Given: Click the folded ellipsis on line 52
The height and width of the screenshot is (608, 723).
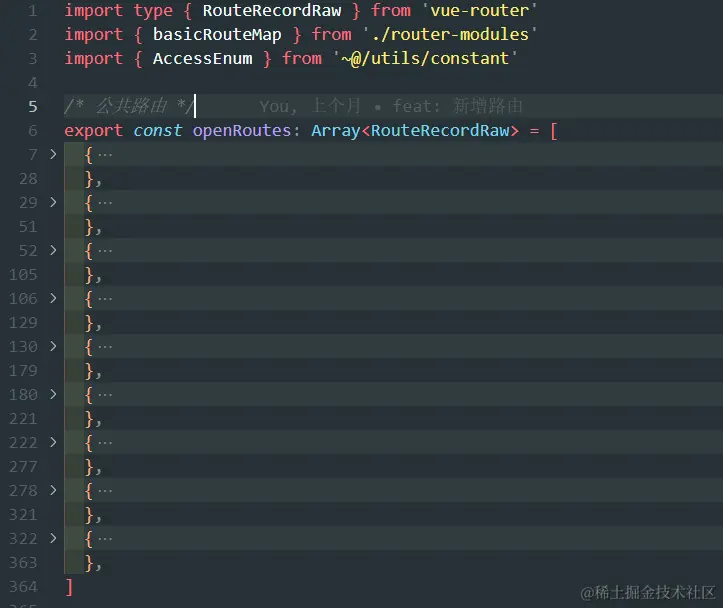Looking at the screenshot, I should point(105,250).
